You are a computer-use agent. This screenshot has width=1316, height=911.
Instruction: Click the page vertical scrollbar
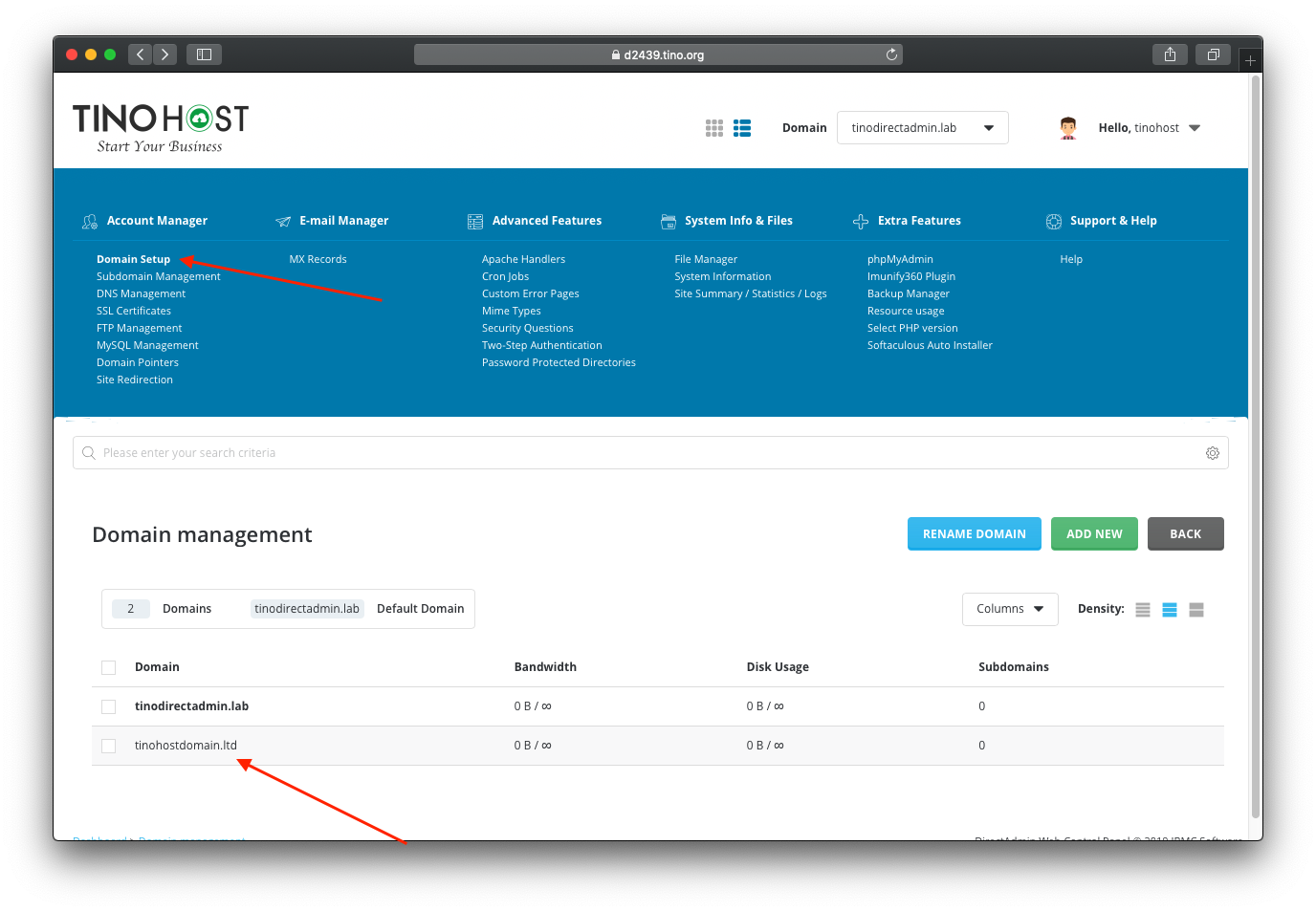(x=1256, y=445)
